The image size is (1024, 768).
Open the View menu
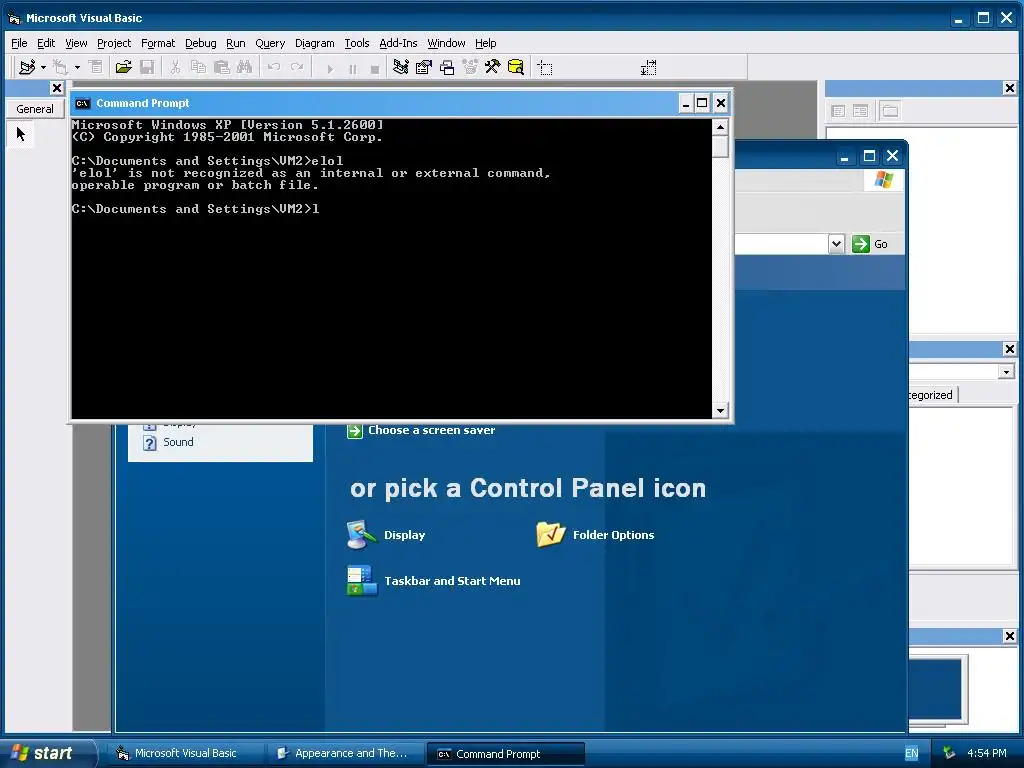point(76,43)
